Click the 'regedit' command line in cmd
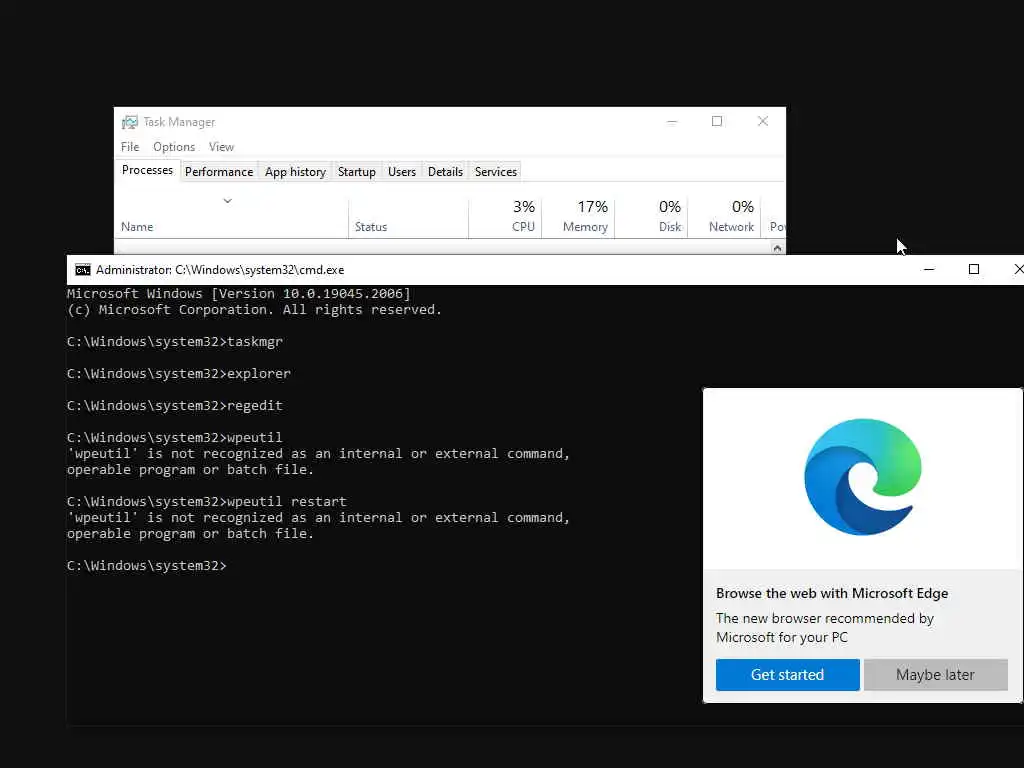Viewport: 1024px width, 768px height. click(x=175, y=406)
